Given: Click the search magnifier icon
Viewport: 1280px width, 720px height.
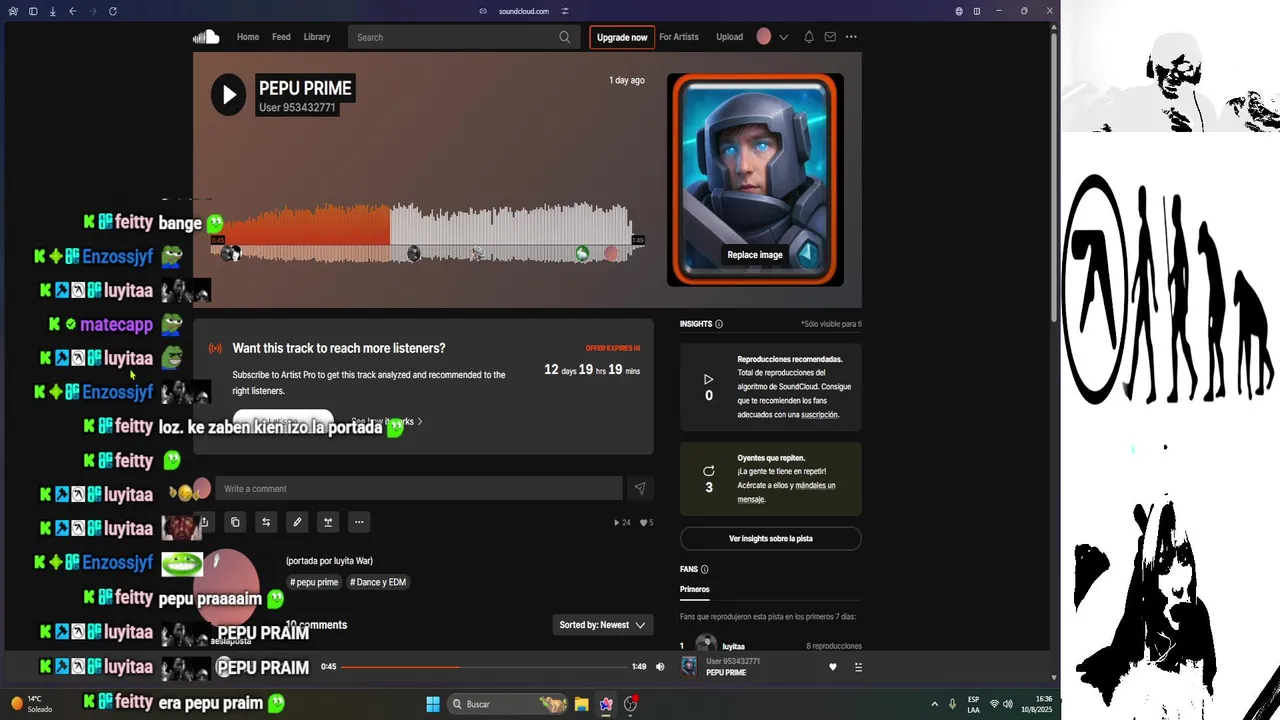Looking at the screenshot, I should 565,37.
